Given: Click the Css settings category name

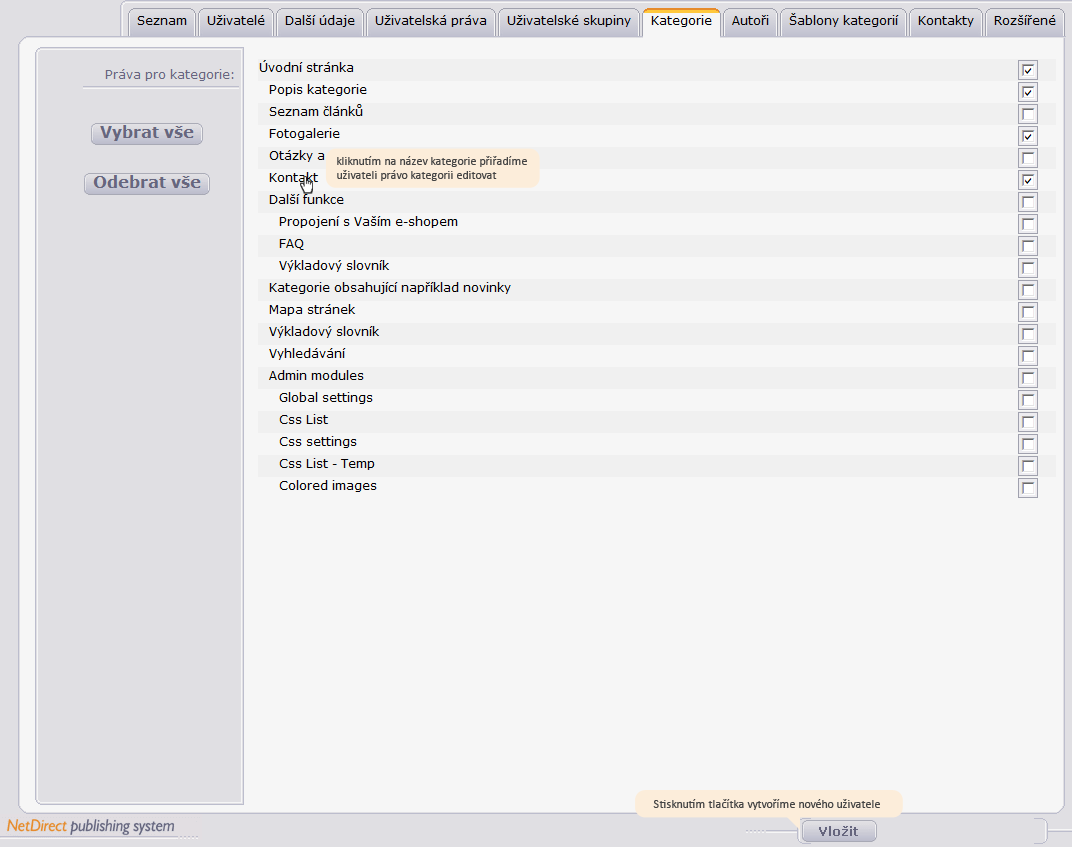Looking at the screenshot, I should pyautogui.click(x=318, y=442).
